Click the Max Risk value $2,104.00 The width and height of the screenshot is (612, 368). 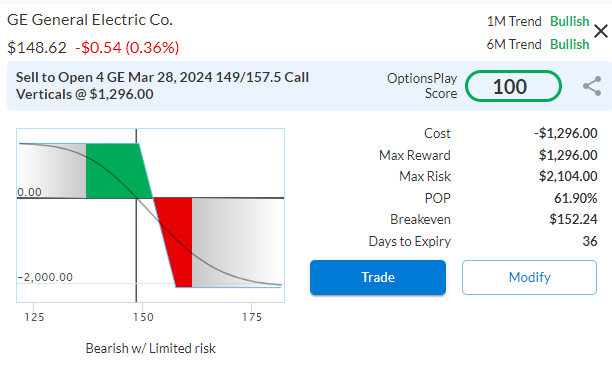pyautogui.click(x=568, y=176)
